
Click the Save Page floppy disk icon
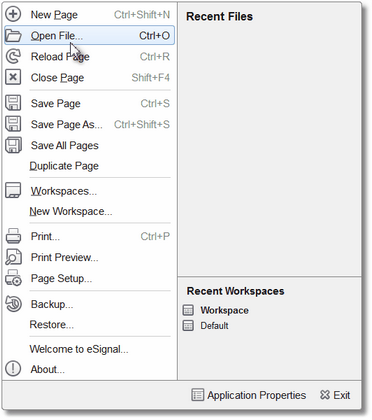(x=13, y=103)
